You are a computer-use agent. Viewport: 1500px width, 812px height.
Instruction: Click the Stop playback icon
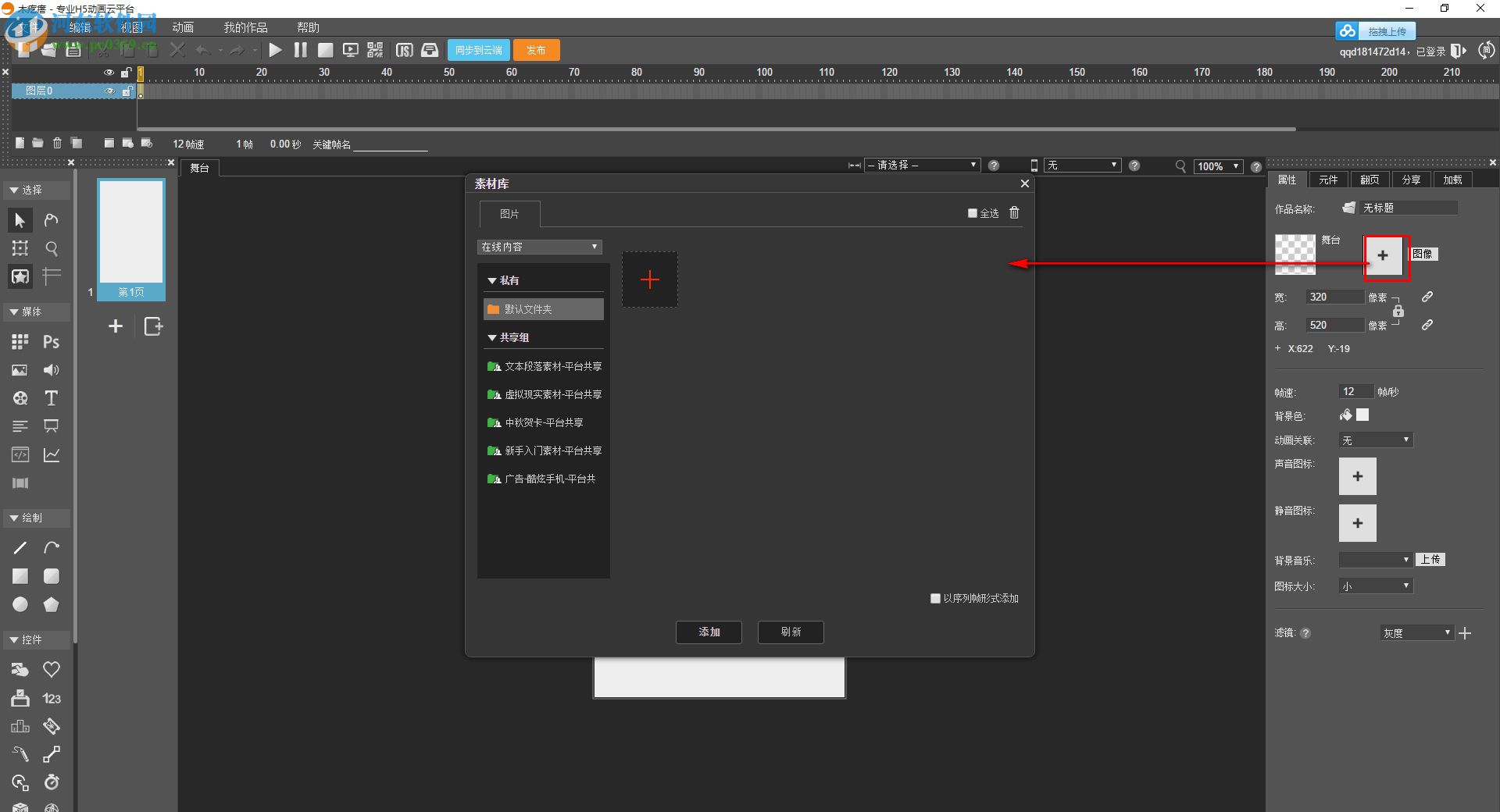325,49
